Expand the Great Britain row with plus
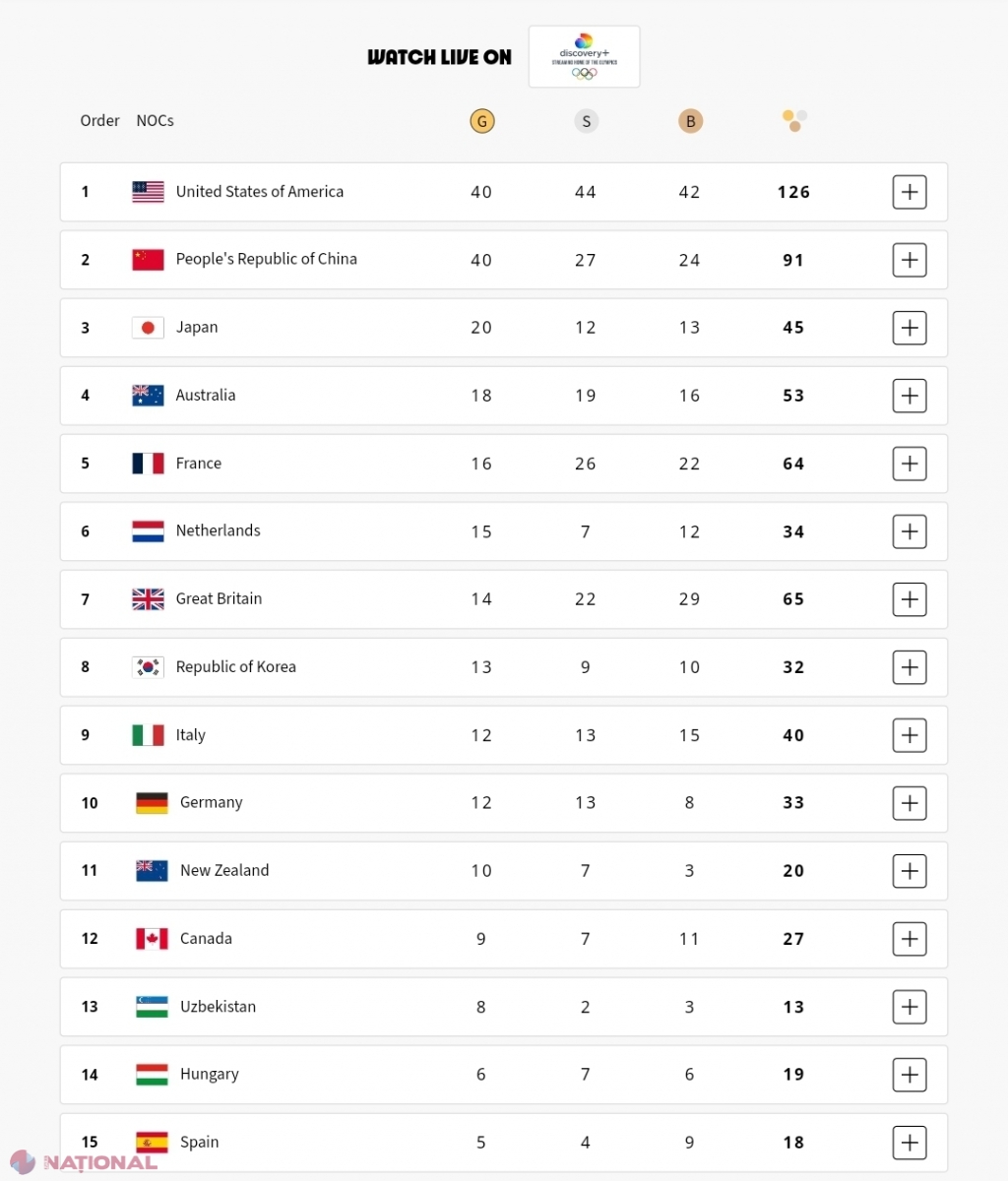Screen dimensions: 1008x1181 (910, 599)
